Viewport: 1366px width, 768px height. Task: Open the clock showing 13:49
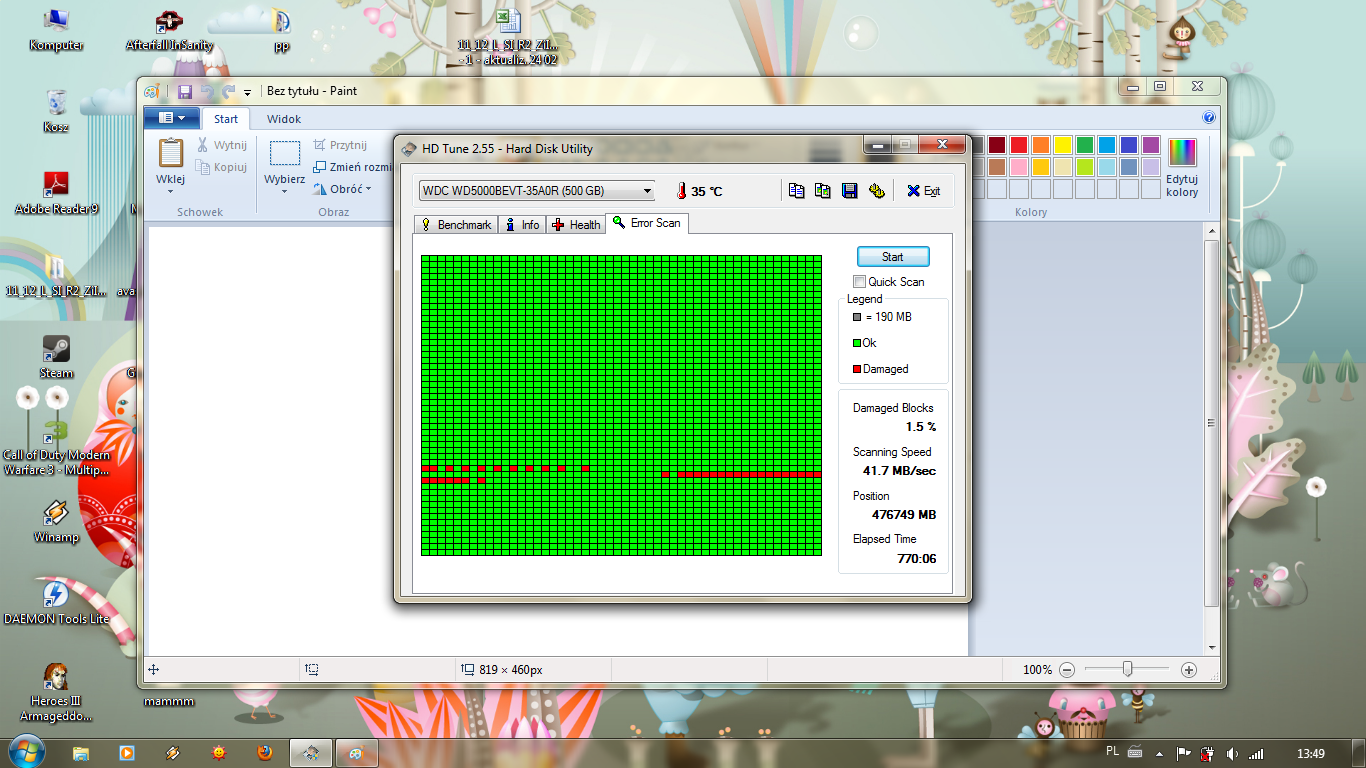point(1310,754)
